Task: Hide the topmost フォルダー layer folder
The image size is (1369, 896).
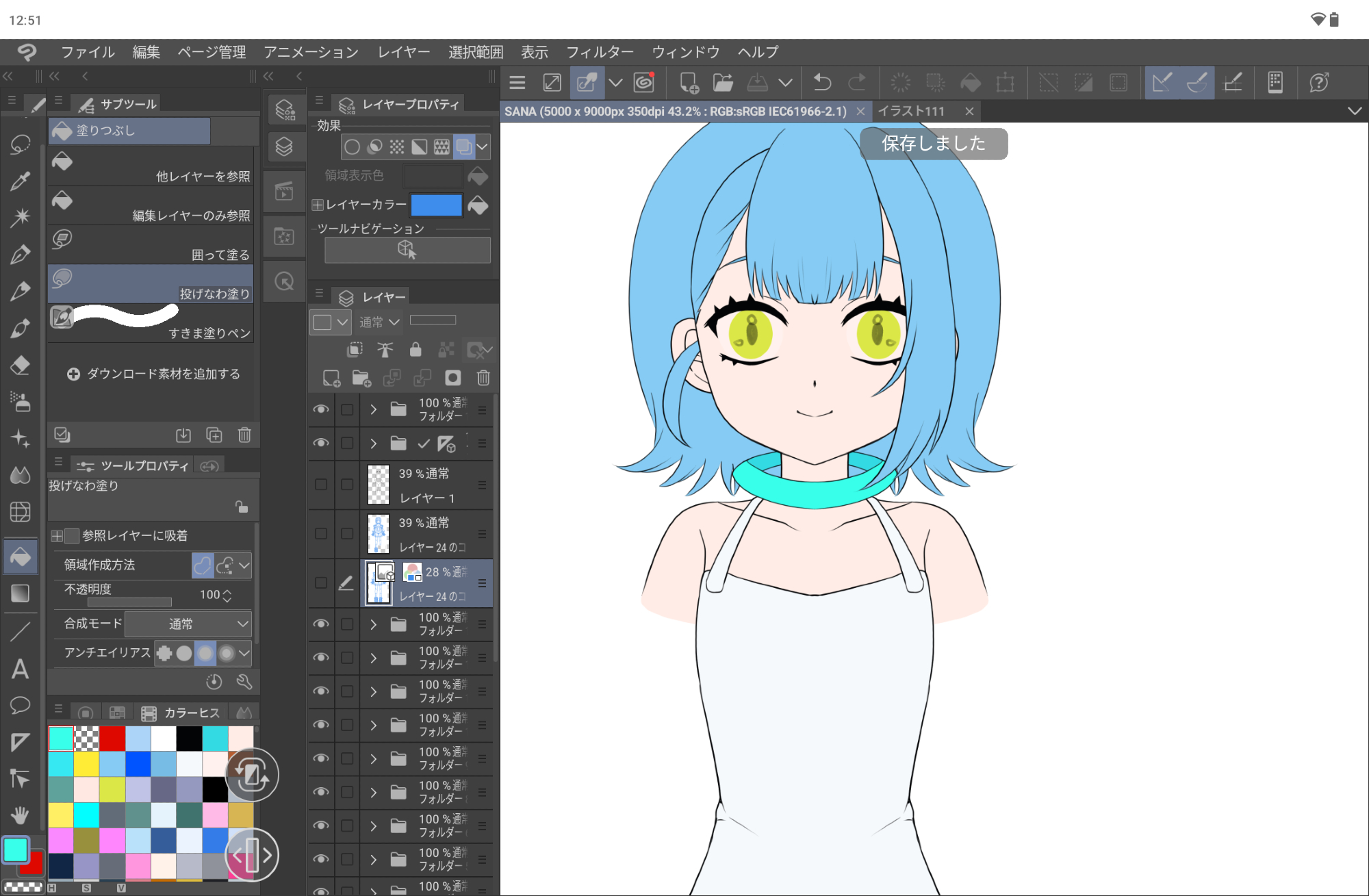Action: [320, 409]
